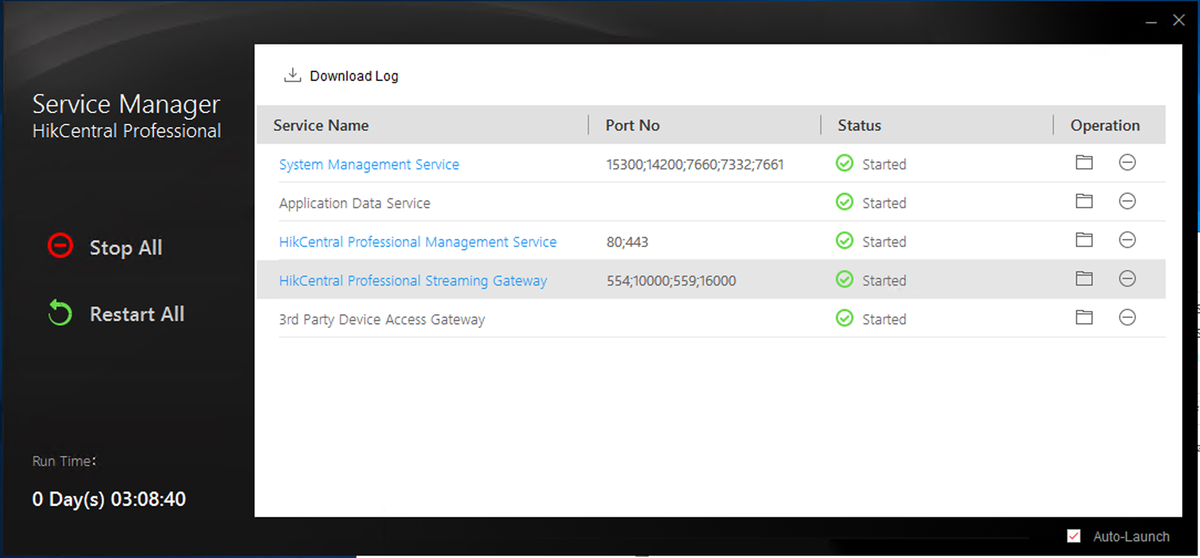Close the Service Manager window
This screenshot has width=1200, height=558.
1178,19
